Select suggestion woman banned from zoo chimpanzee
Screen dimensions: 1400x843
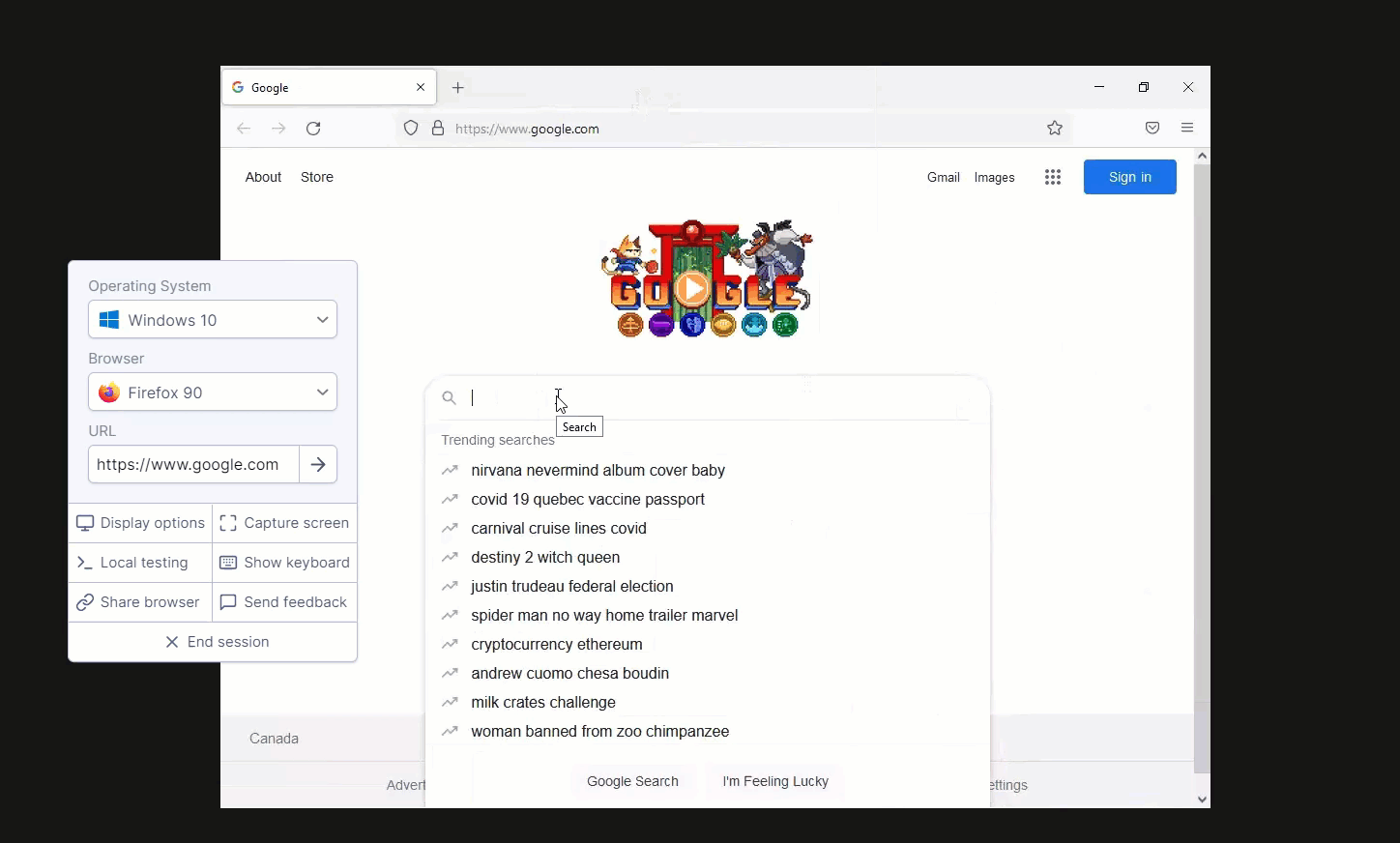pyautogui.click(x=600, y=732)
